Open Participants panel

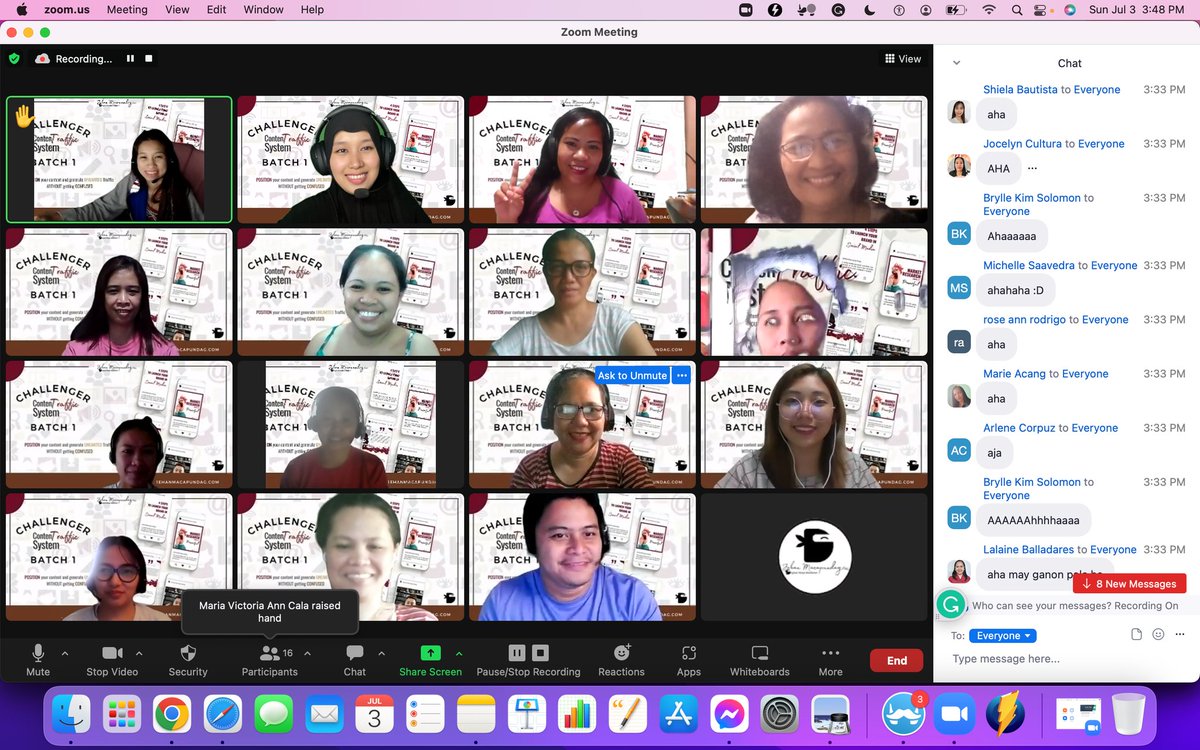pyautogui.click(x=269, y=660)
